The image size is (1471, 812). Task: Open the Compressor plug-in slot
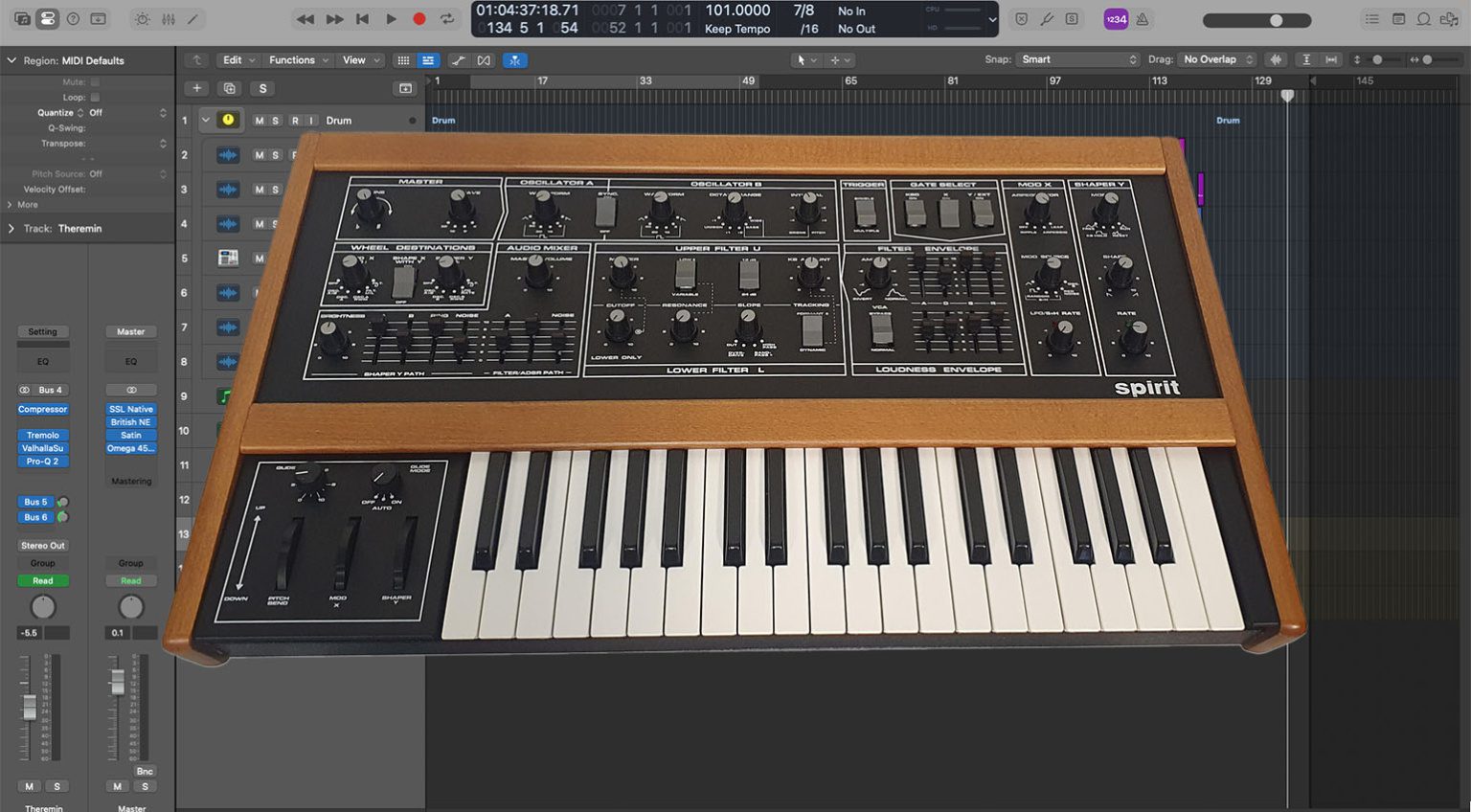click(43, 409)
